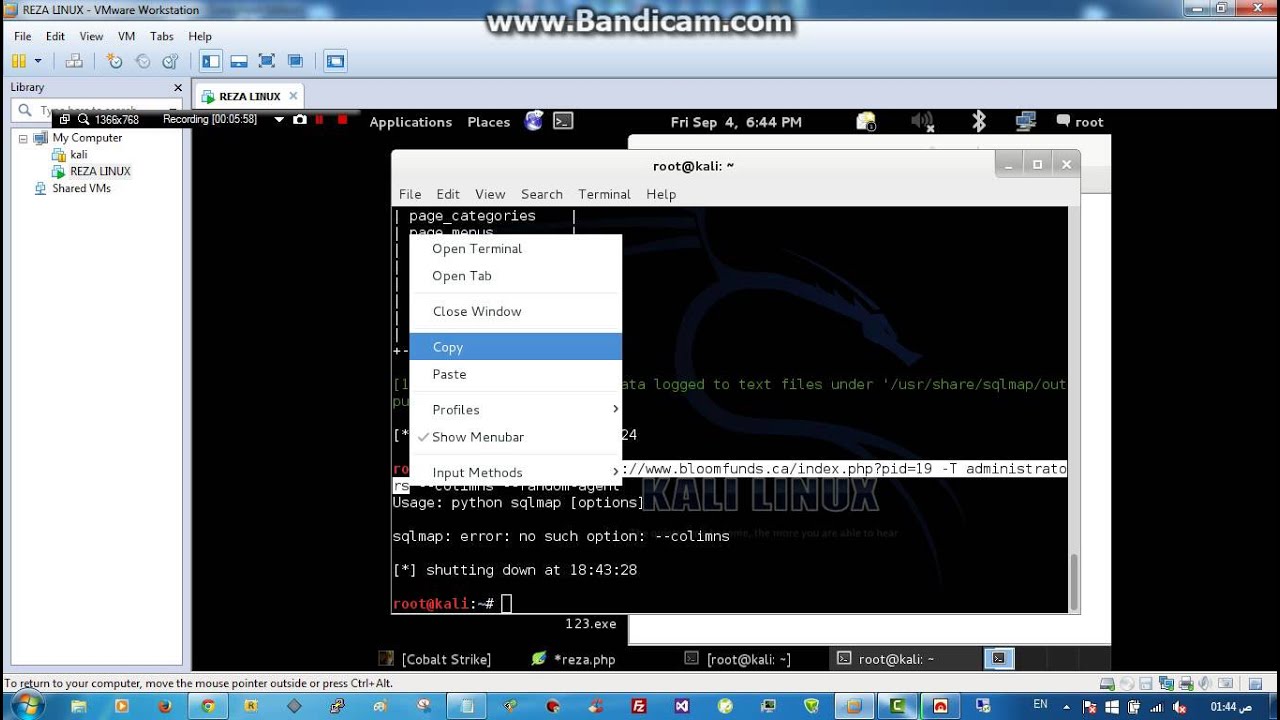Image resolution: width=1280 pixels, height=720 pixels.
Task: Choose Close Window in context menu
Action: point(516,311)
